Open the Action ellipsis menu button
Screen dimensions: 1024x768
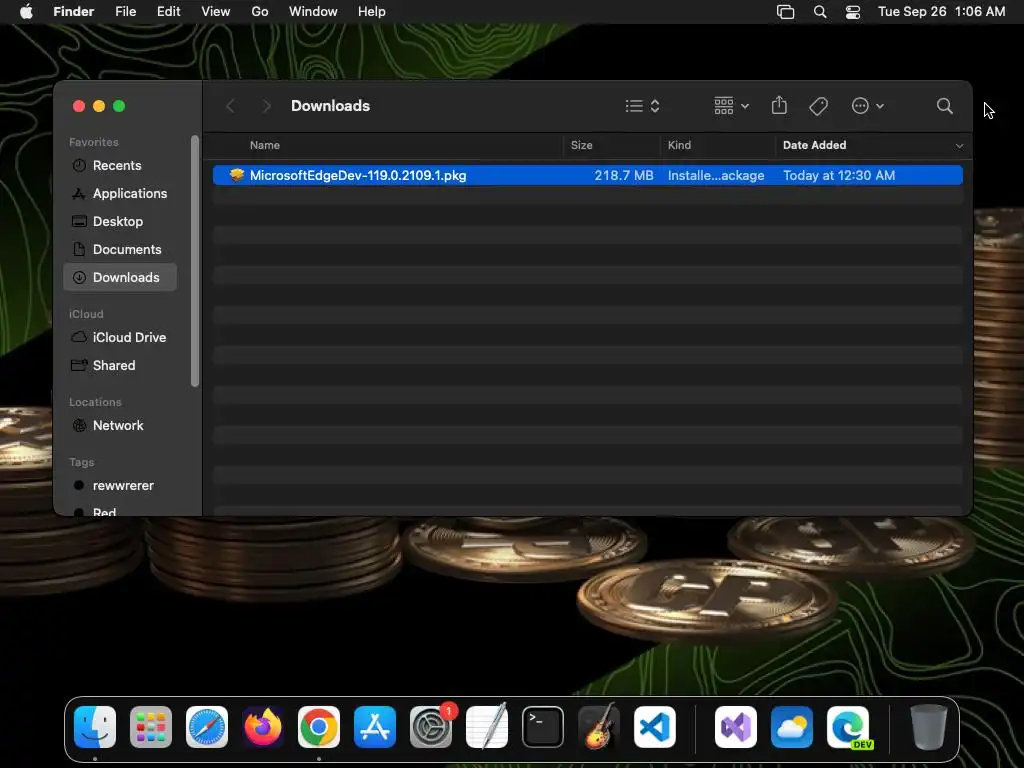867,106
